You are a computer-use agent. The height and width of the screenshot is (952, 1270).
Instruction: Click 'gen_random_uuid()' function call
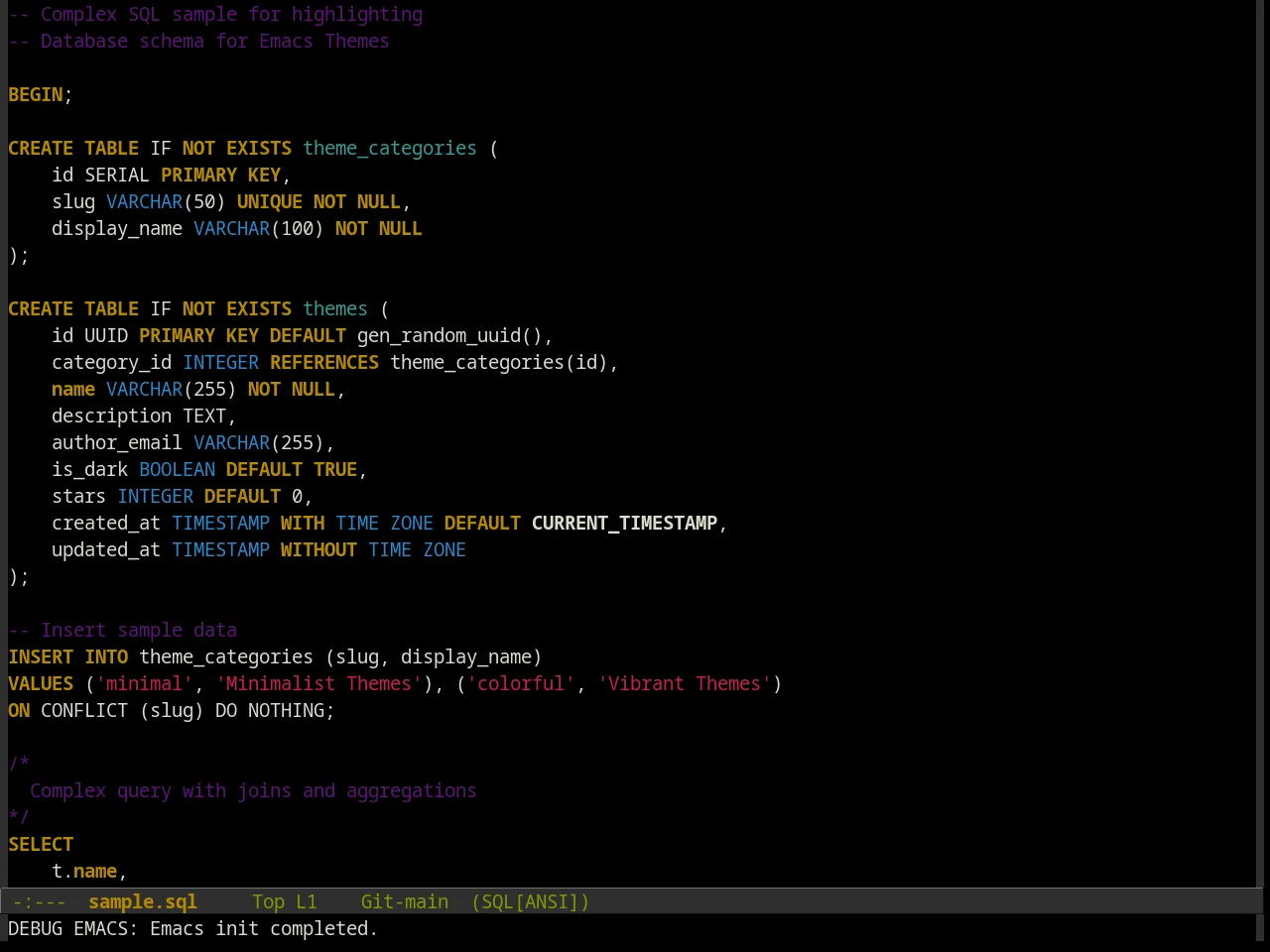coord(449,336)
